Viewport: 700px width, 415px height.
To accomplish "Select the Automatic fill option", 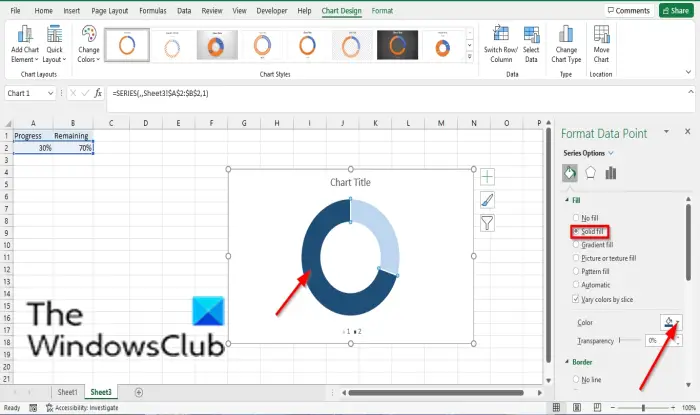I will [592, 285].
